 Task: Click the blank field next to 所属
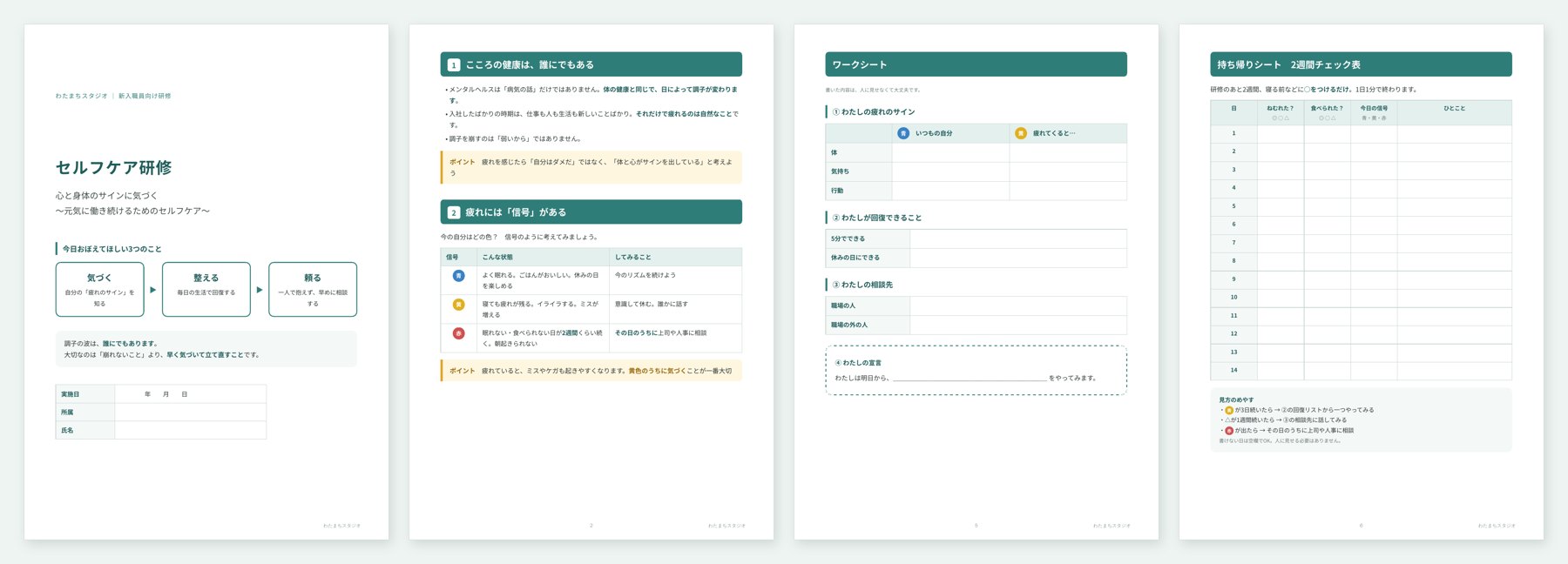tap(191, 413)
